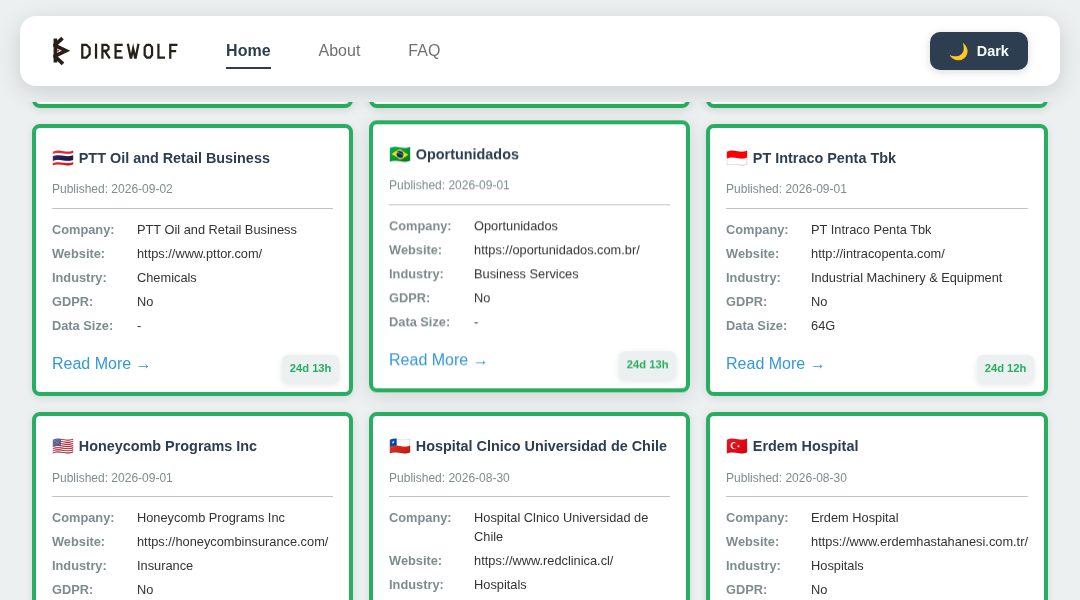This screenshot has height=600, width=1080.
Task: Click Brazil flag on Oportunidados card
Action: click(x=399, y=154)
